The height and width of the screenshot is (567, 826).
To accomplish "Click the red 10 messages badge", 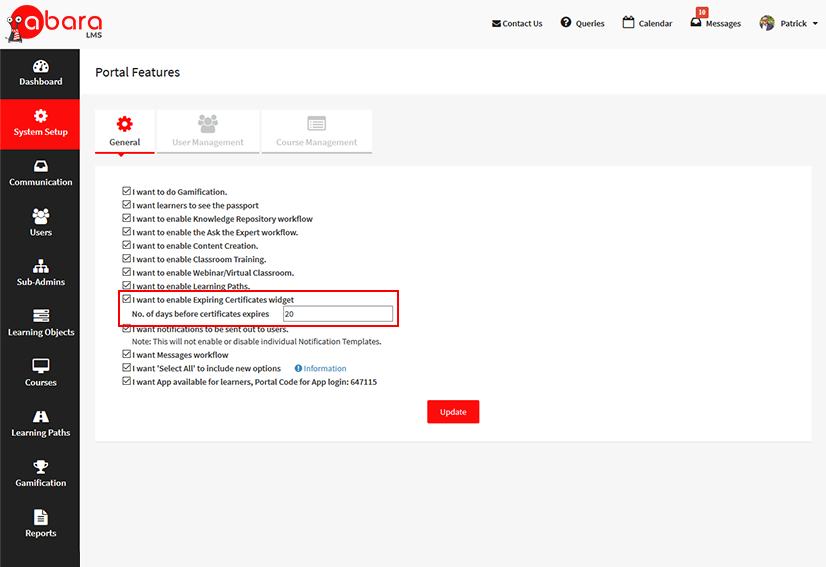I will (702, 12).
